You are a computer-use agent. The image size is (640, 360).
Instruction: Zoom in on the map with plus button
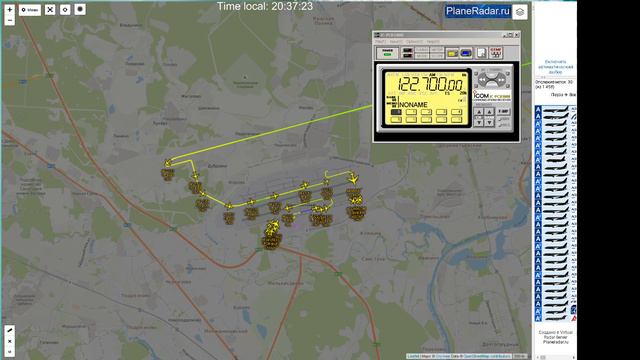(x=9, y=9)
